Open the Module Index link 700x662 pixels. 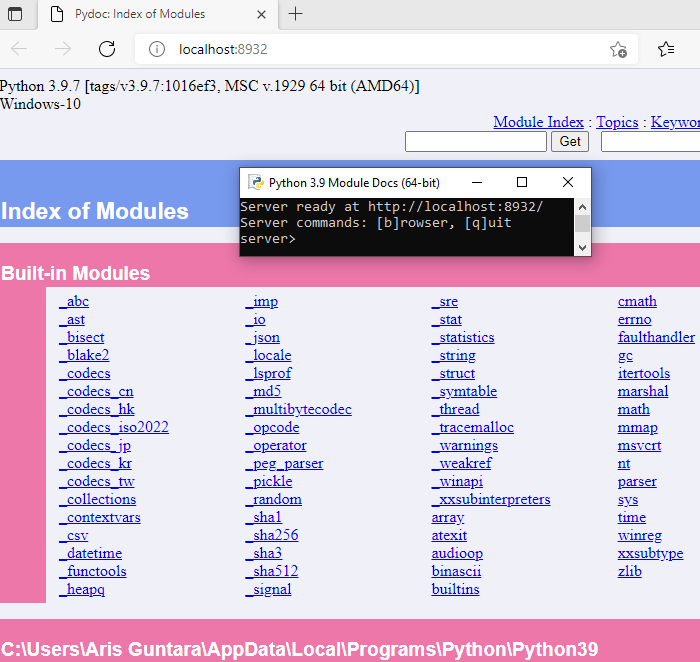point(538,122)
